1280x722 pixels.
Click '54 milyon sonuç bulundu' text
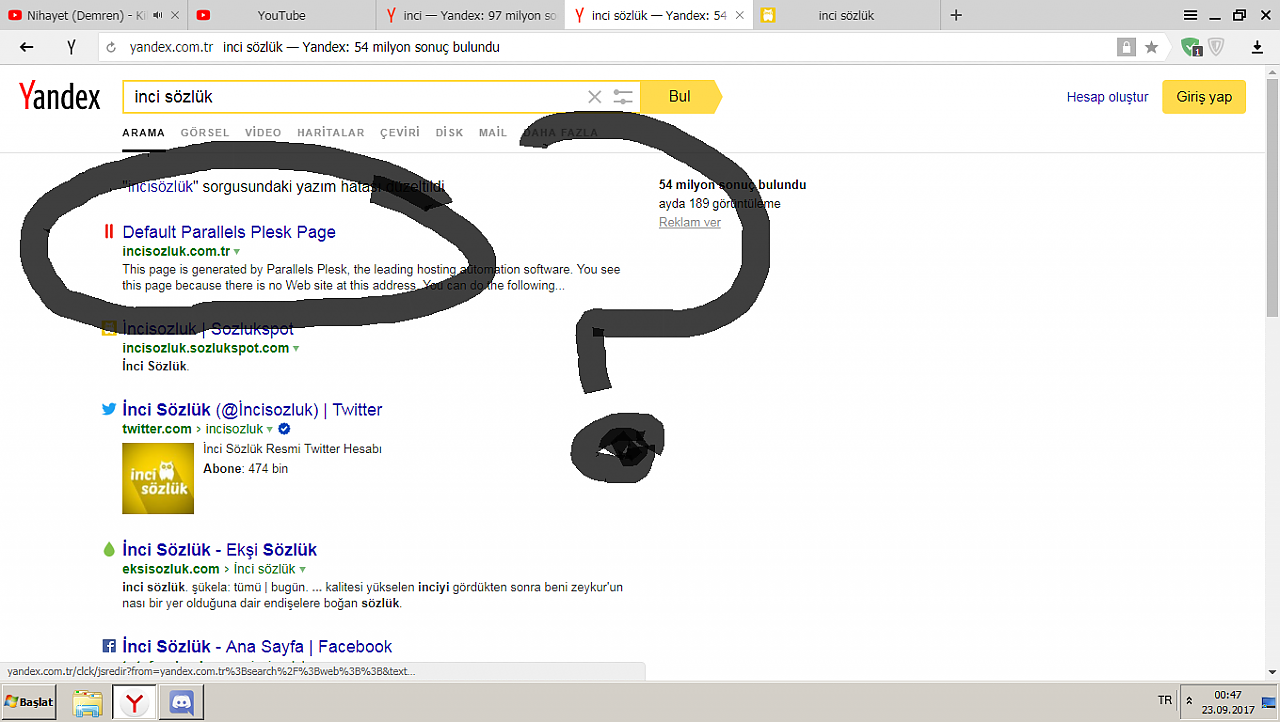point(732,185)
